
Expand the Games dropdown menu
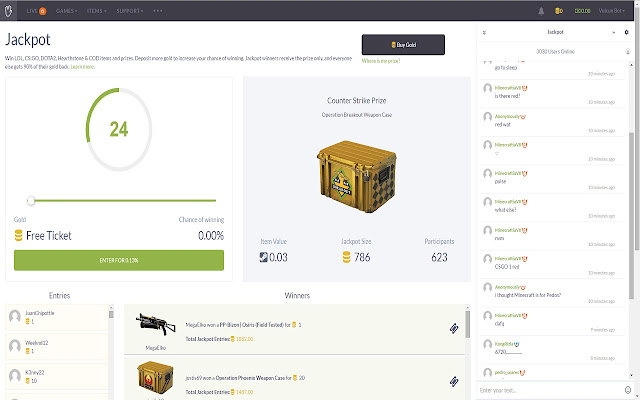[67, 11]
